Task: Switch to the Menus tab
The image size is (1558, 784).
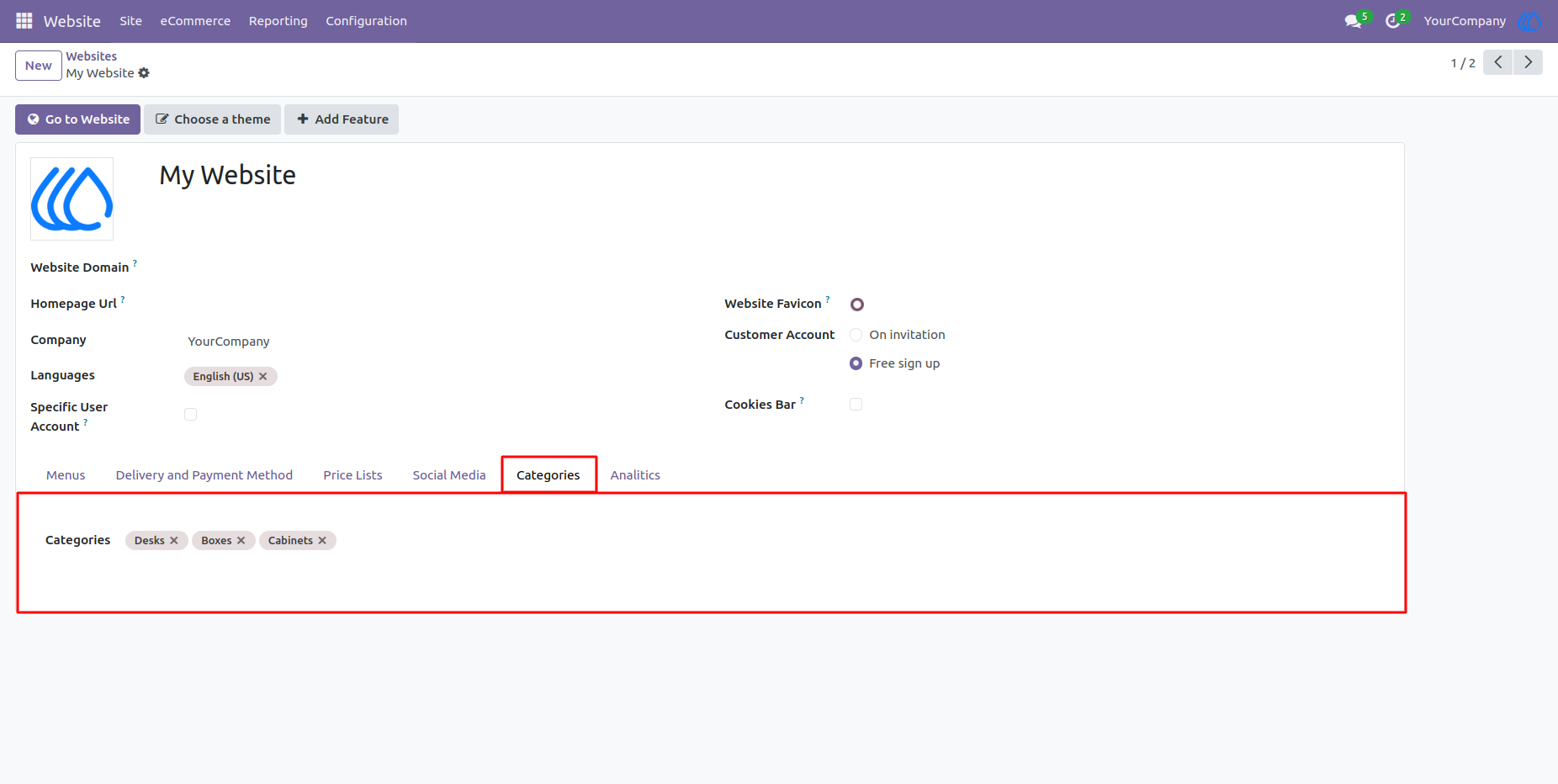Action: [66, 475]
